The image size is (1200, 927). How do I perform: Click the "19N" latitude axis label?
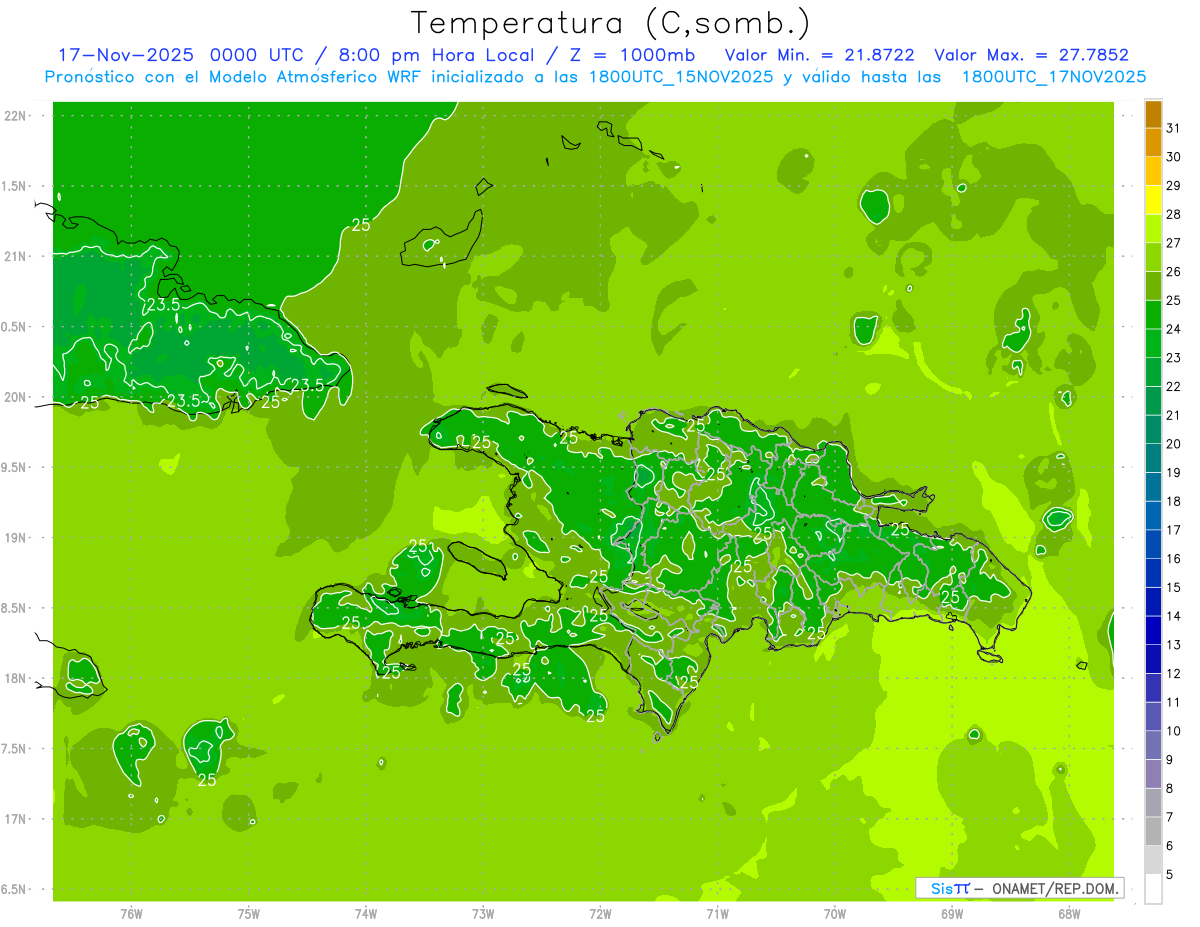coord(16,537)
